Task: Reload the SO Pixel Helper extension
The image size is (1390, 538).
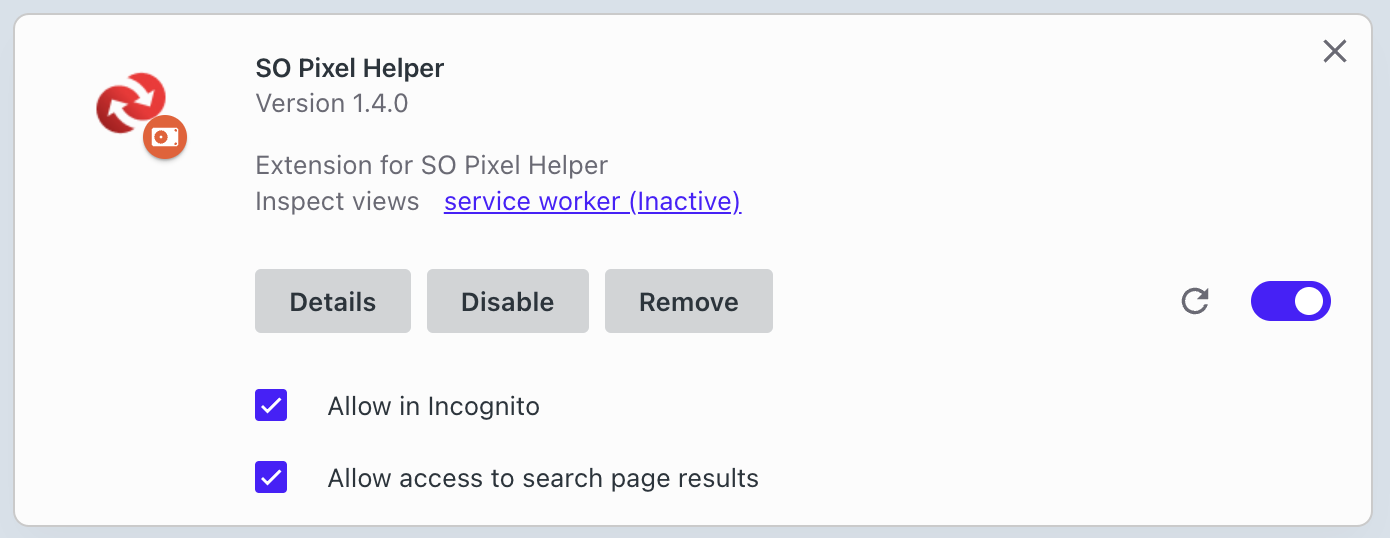Action: (1195, 301)
